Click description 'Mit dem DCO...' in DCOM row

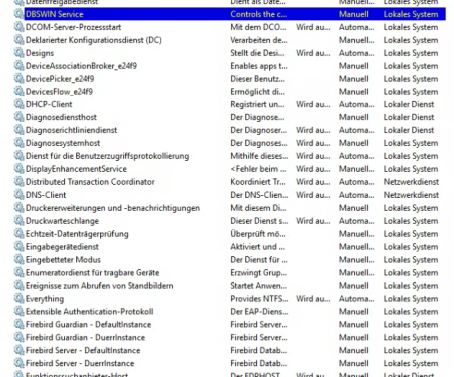[258, 27]
